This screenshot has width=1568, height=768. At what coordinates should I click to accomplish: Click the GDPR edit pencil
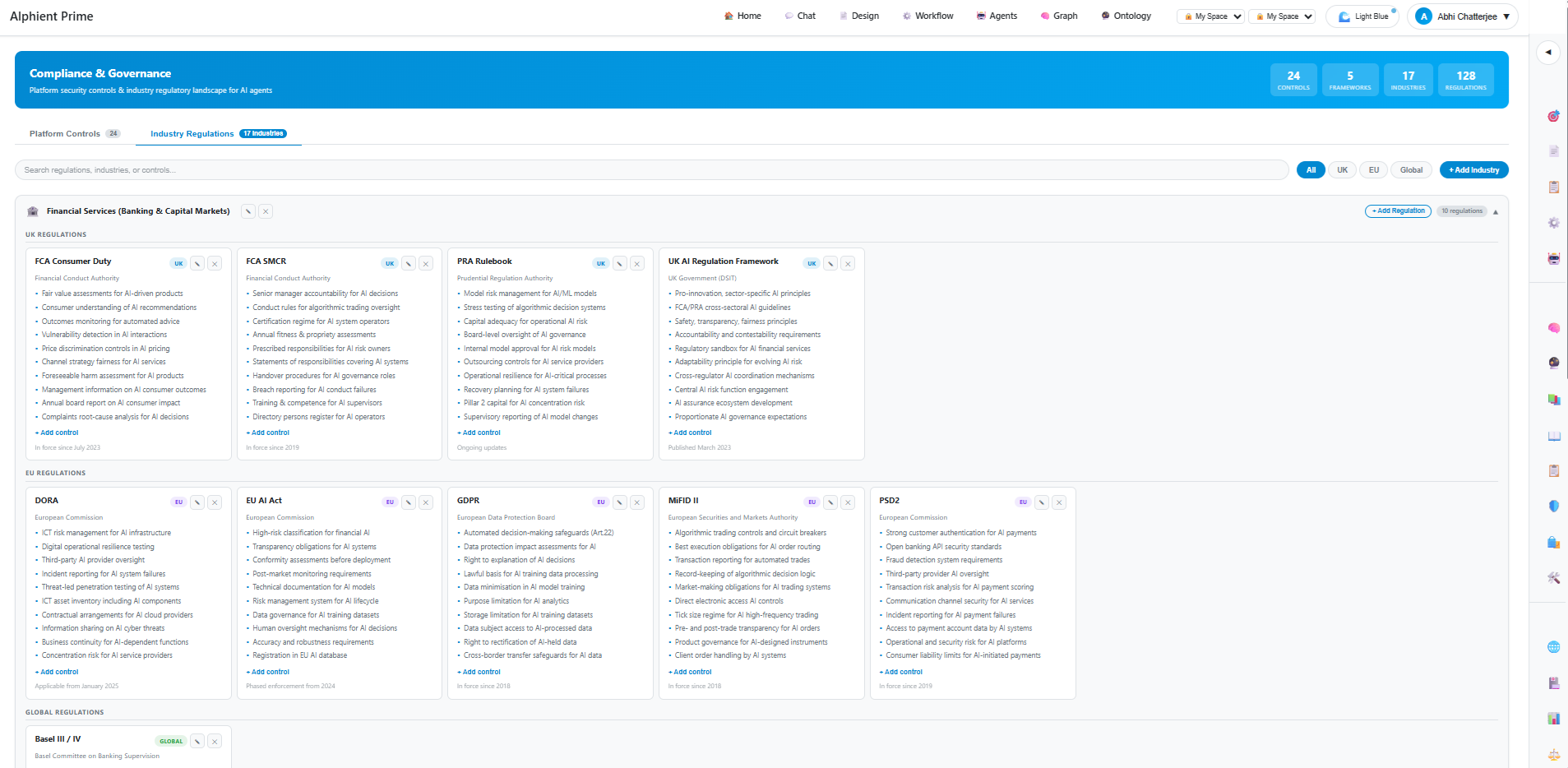(620, 502)
